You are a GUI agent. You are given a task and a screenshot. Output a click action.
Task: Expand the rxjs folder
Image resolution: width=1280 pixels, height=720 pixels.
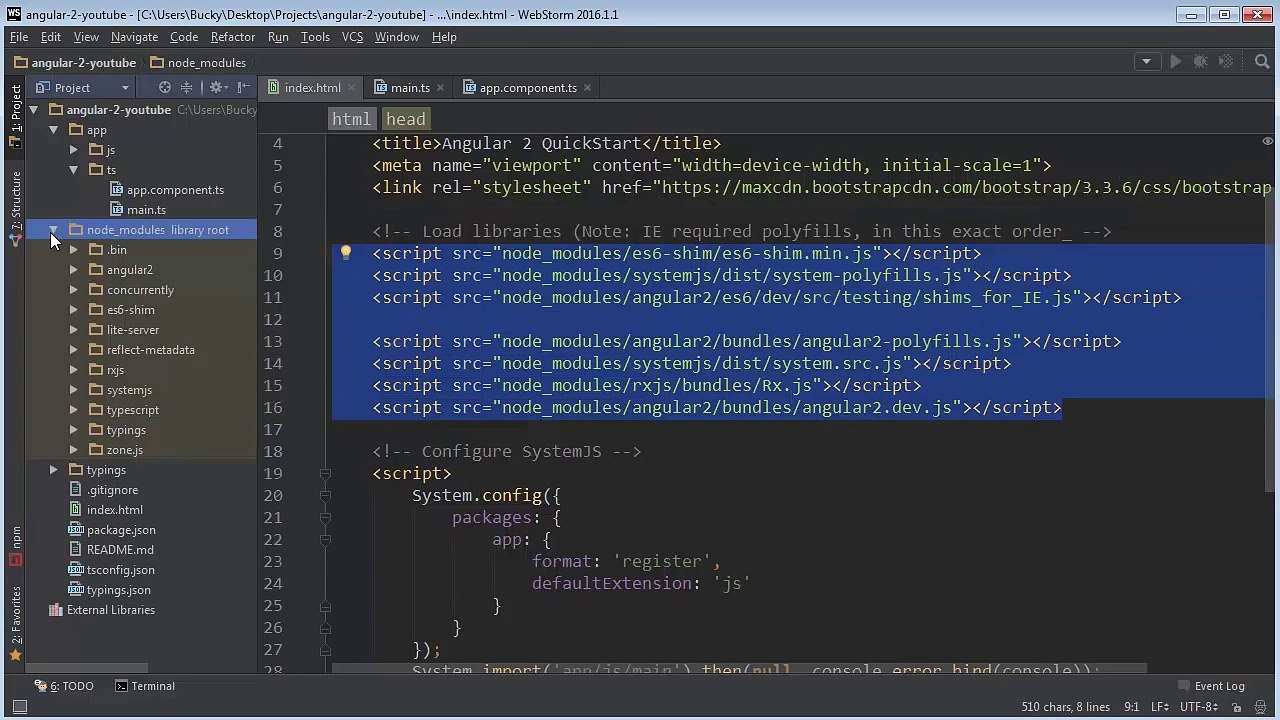[x=74, y=370]
